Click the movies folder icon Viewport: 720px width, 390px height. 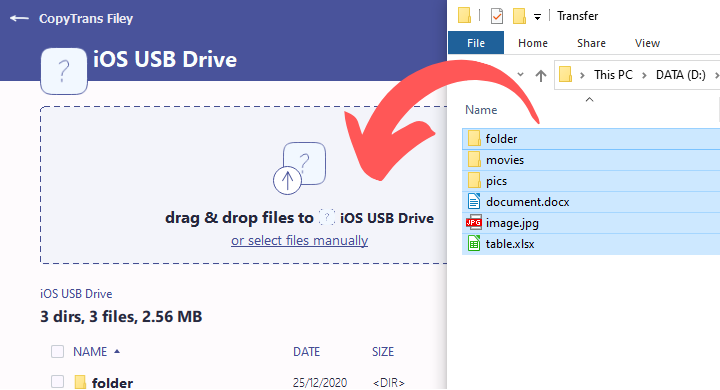point(474,159)
